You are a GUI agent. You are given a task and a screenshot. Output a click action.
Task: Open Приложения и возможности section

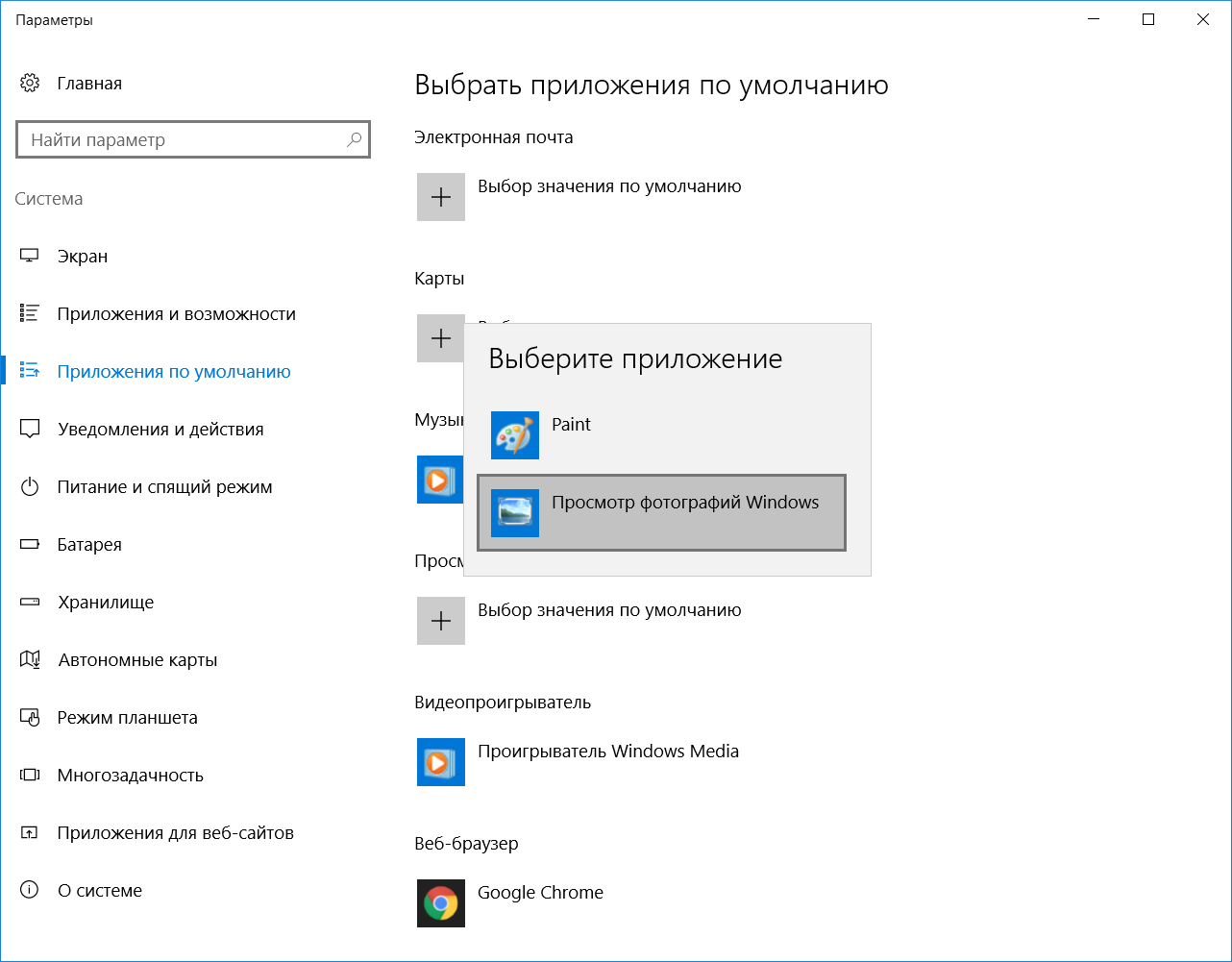(193, 314)
